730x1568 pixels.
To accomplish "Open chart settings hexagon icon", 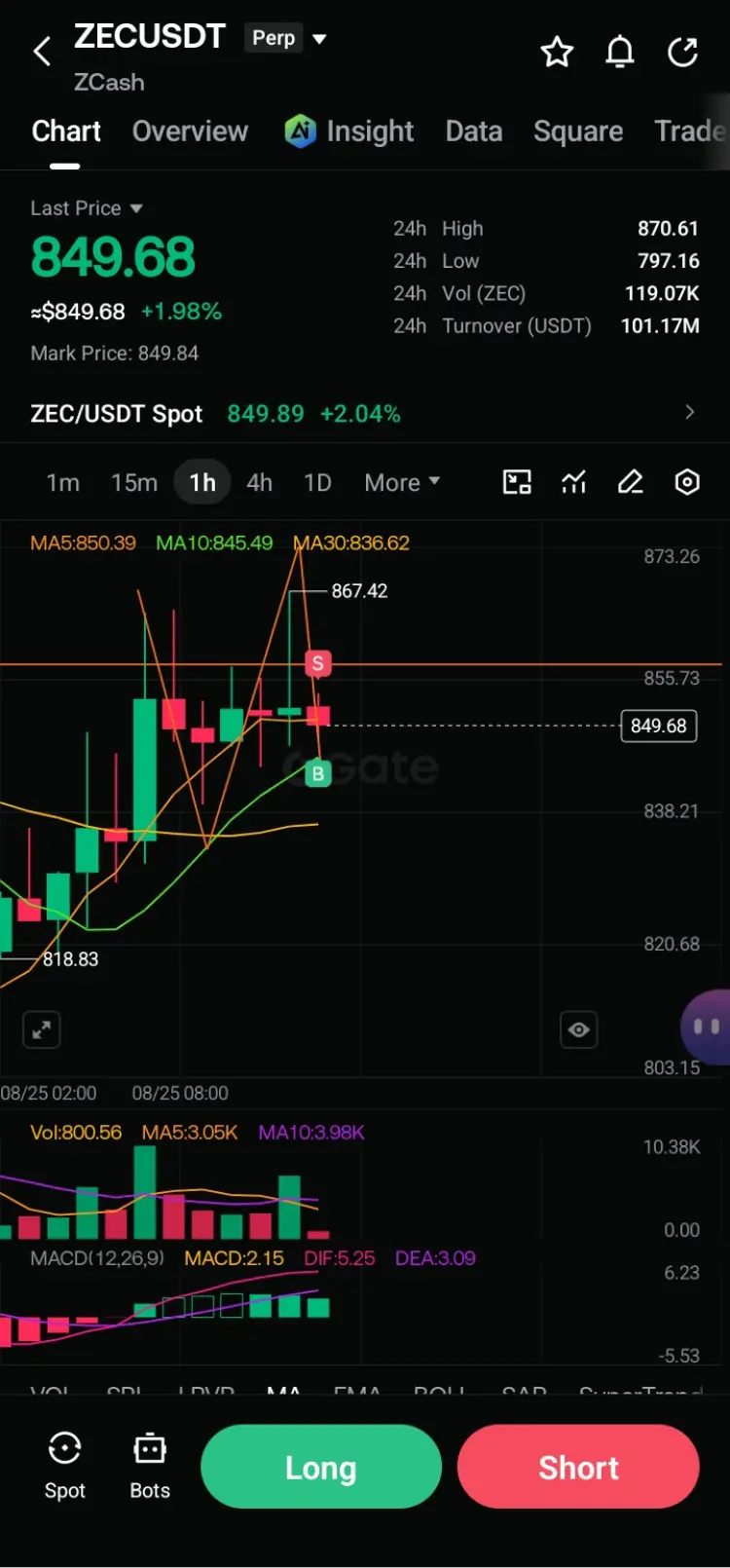I will click(687, 482).
